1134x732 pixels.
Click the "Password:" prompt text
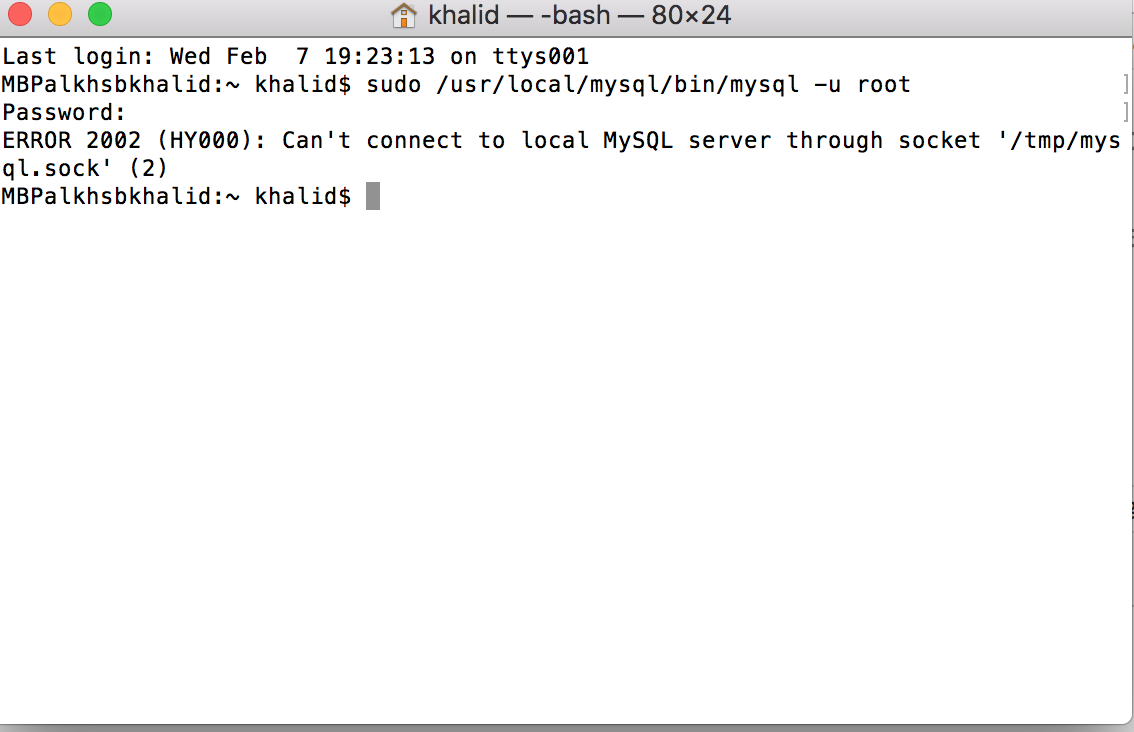pos(64,112)
